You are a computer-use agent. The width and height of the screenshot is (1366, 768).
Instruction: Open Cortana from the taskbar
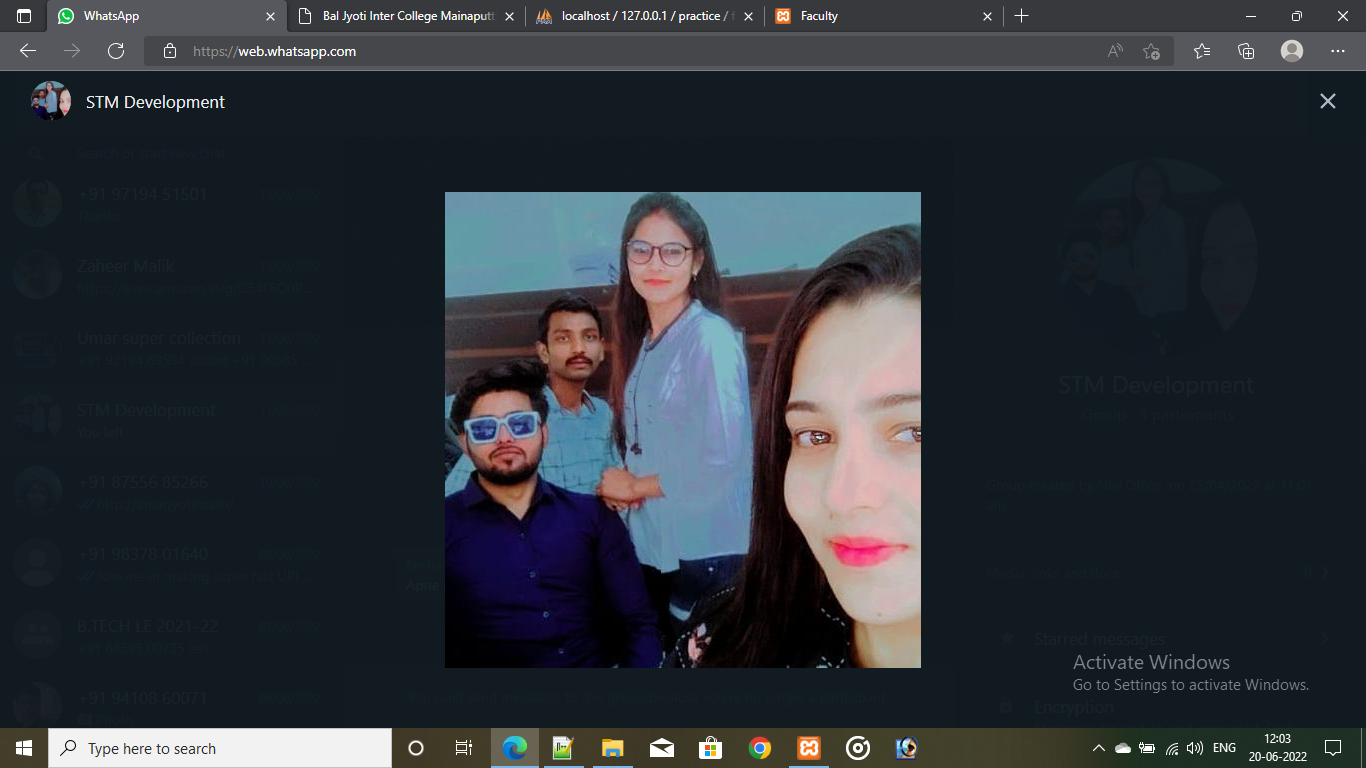416,748
